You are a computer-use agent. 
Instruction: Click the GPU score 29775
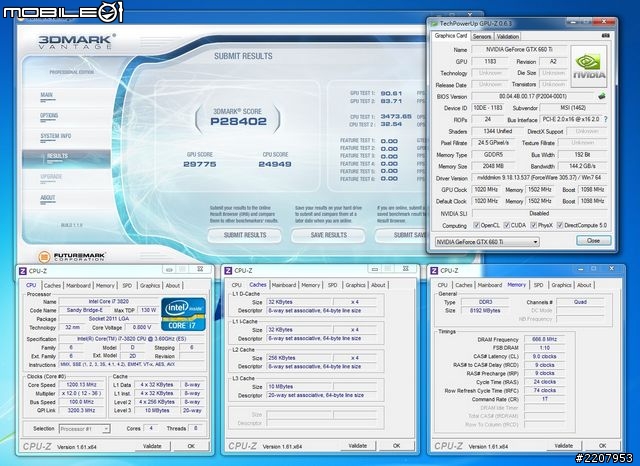click(x=200, y=164)
